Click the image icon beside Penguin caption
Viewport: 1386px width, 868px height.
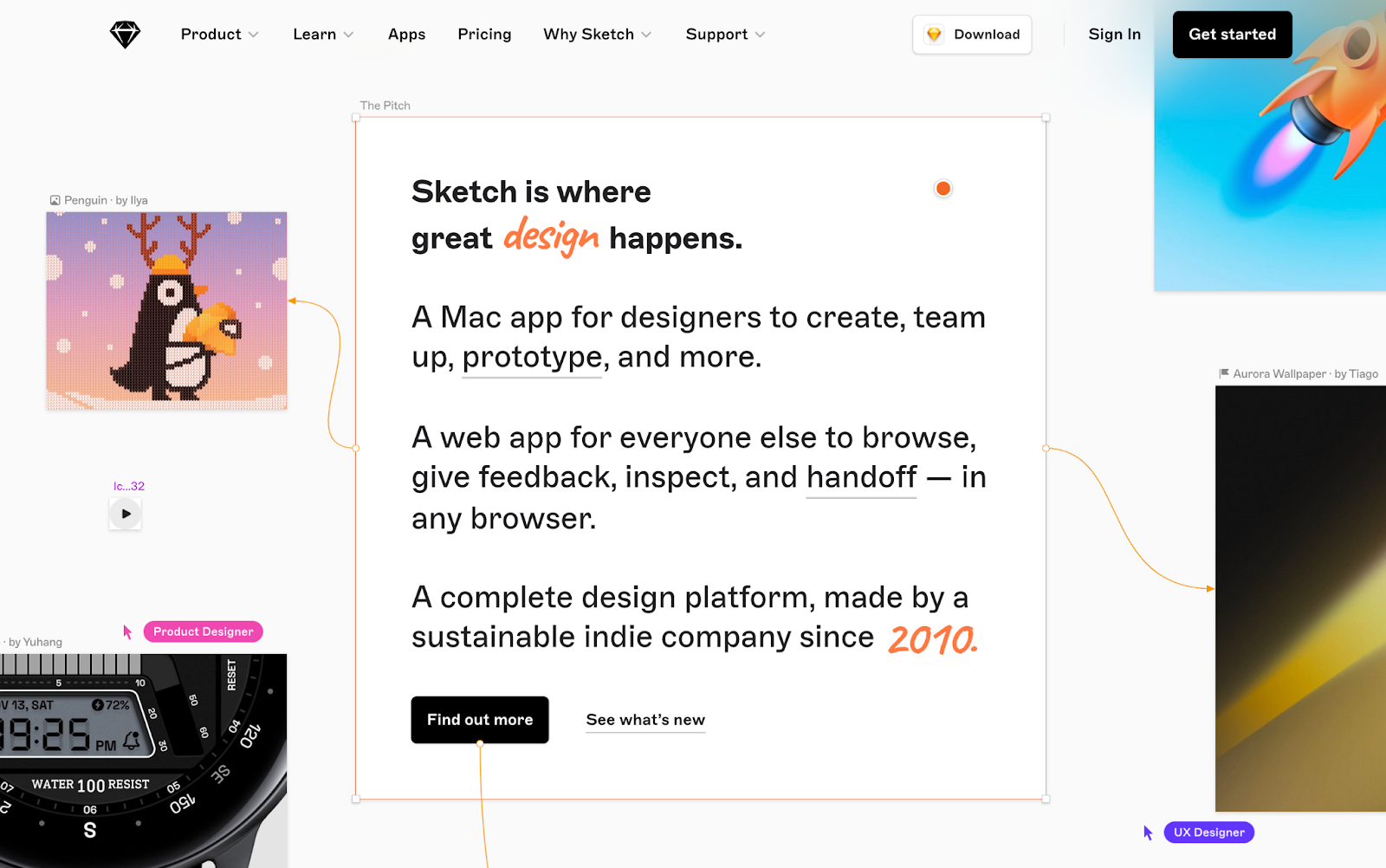pos(55,200)
